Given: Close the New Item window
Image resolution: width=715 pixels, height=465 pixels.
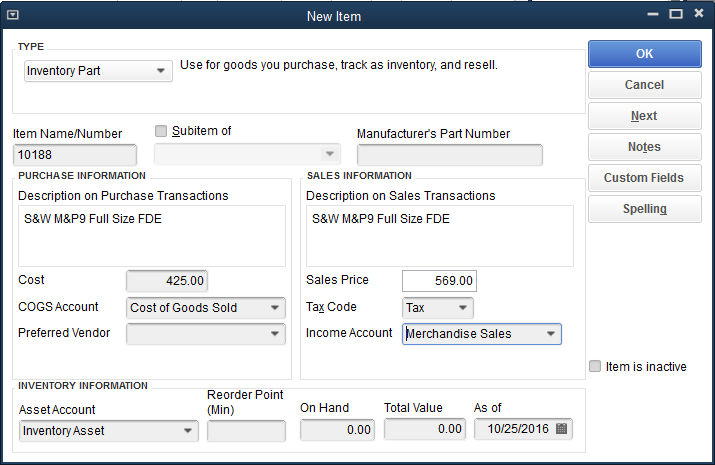Looking at the screenshot, I should [699, 13].
